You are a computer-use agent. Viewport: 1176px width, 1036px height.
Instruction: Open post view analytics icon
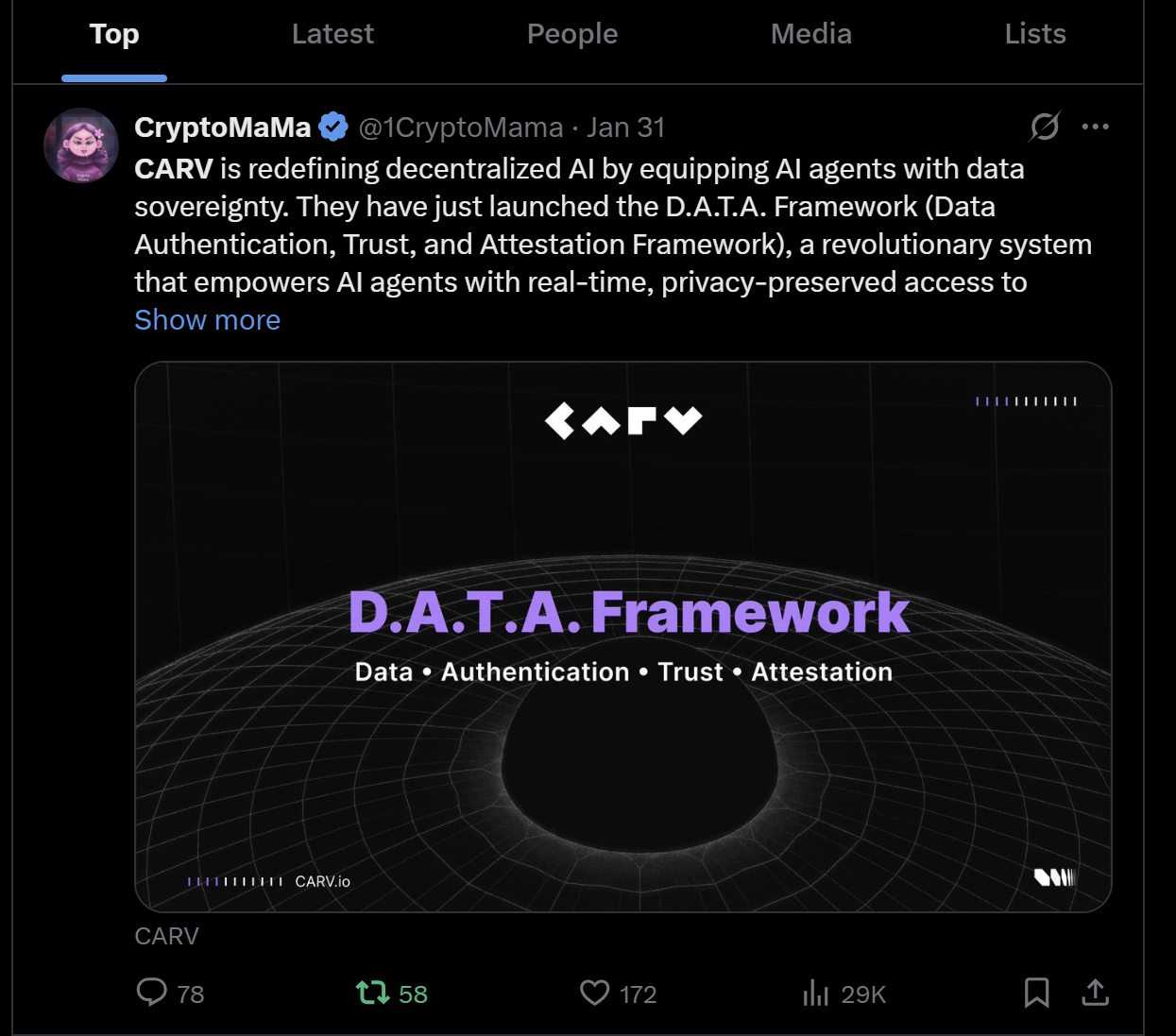[815, 993]
